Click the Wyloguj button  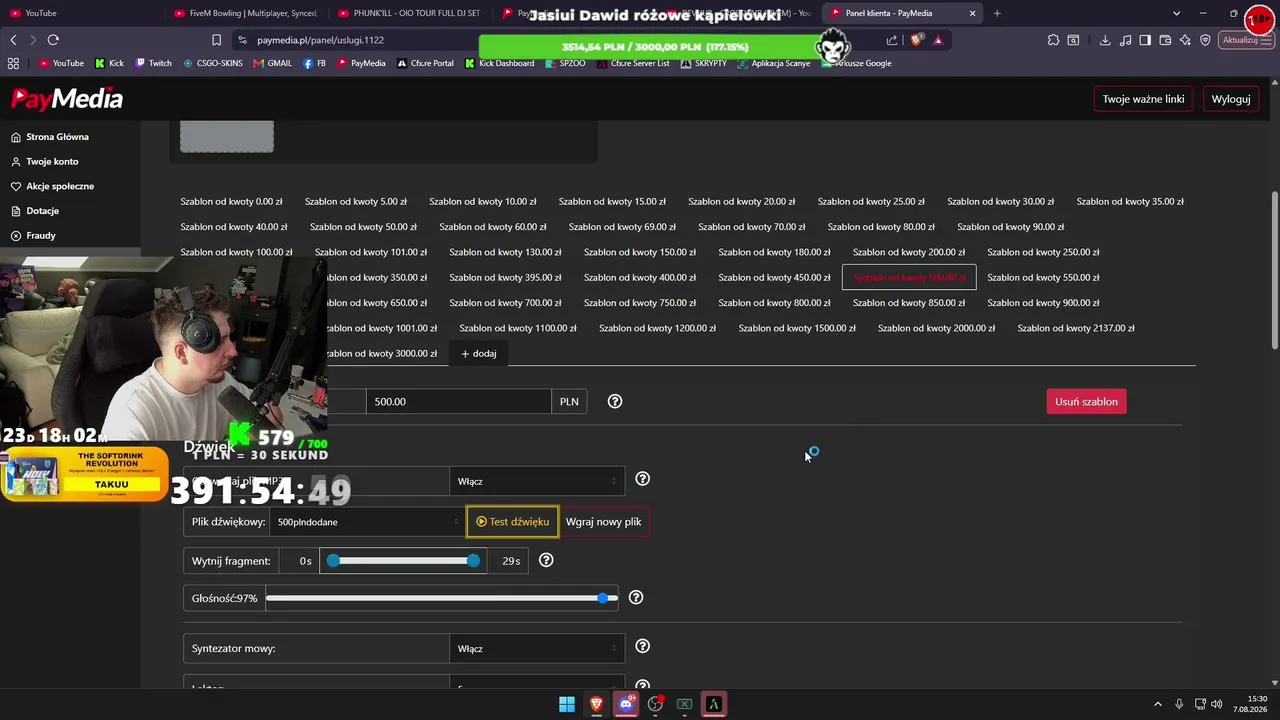1231,99
